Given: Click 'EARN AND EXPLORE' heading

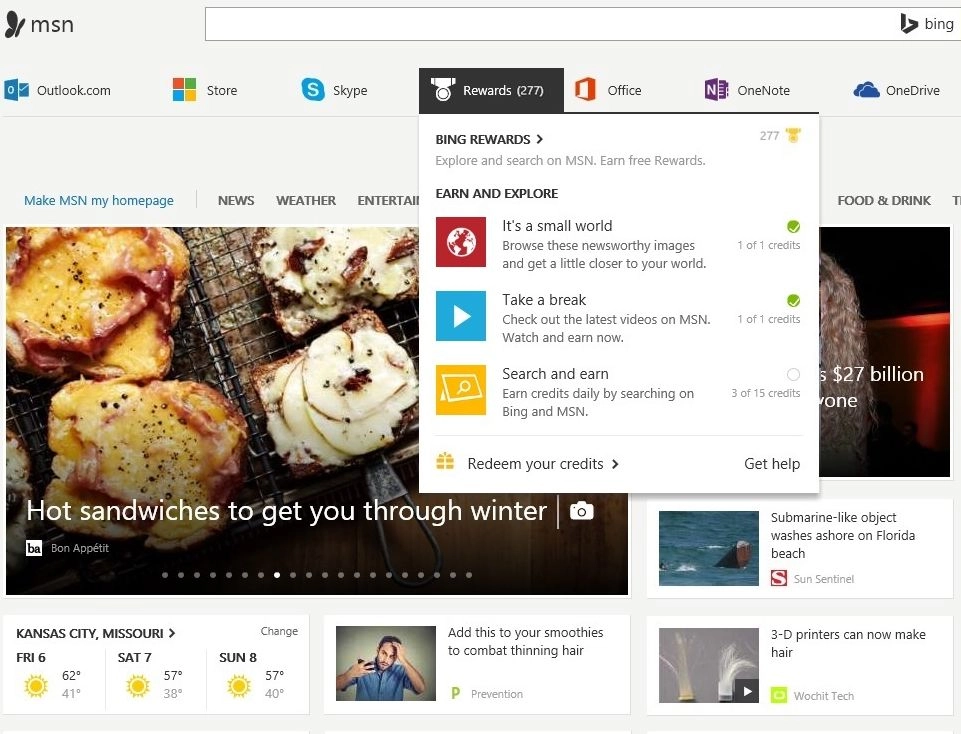Looking at the screenshot, I should (x=496, y=194).
